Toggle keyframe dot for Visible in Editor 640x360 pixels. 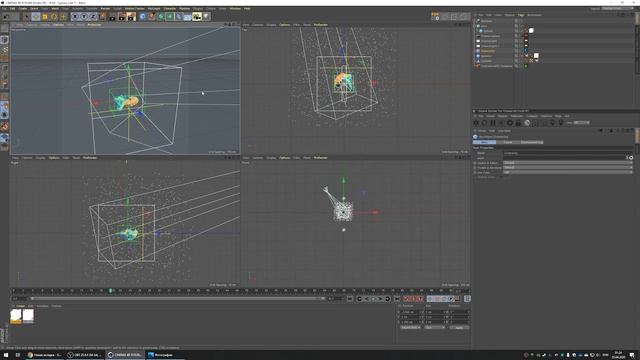click(475, 163)
